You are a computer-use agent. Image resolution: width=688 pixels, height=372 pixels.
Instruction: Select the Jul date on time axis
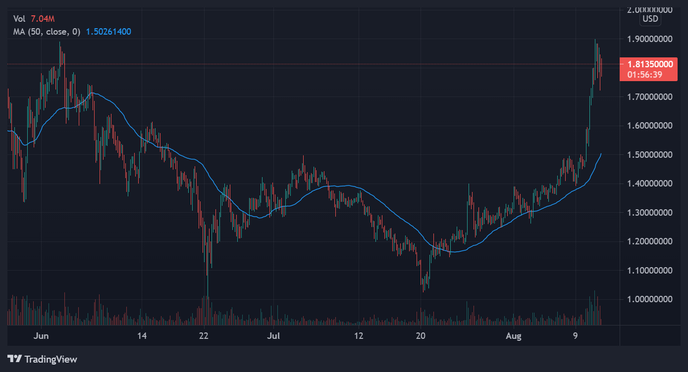tap(273, 336)
